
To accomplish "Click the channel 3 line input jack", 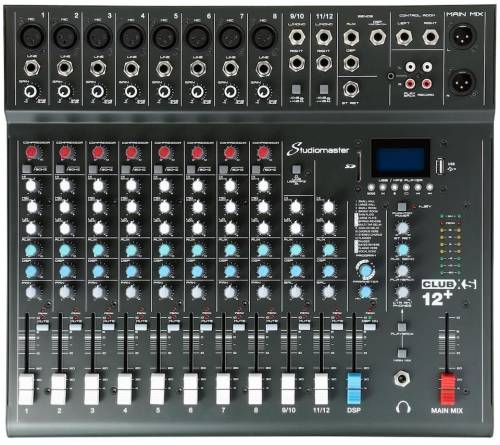I will [97, 68].
